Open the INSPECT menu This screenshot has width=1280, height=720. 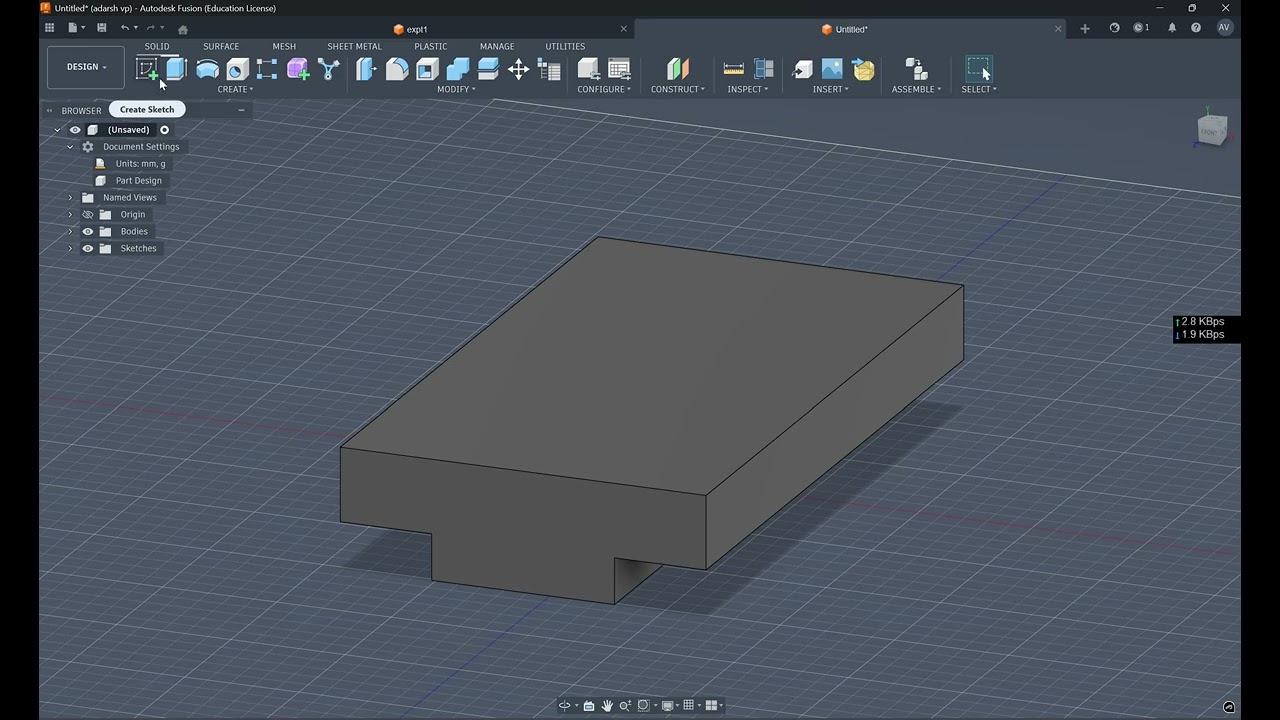pyautogui.click(x=748, y=89)
